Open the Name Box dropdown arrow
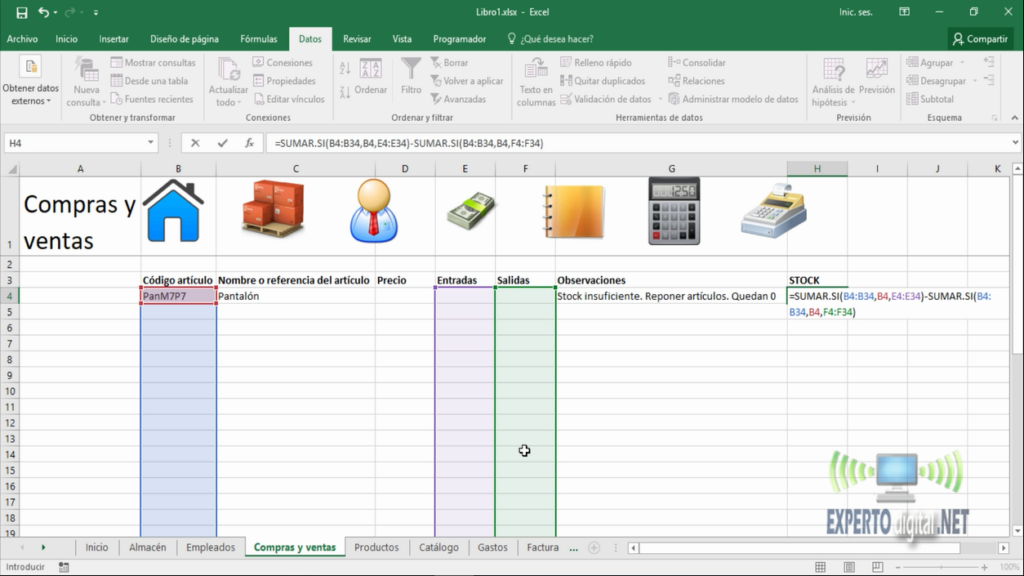Screen dimensions: 1024x576 [x=152, y=142]
